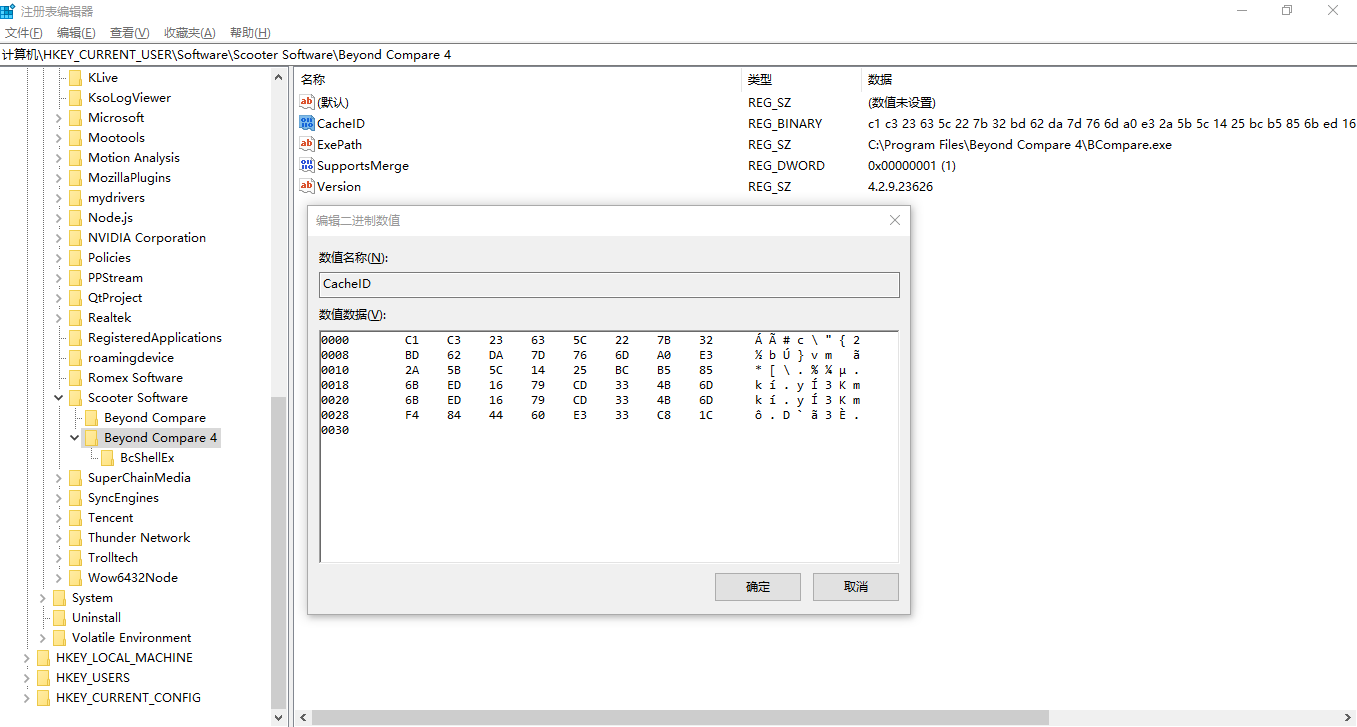Screen dimensions: 1357x727
Task: Click the HKEY_LOCAL_MACHINE folder icon
Action: pos(44,658)
